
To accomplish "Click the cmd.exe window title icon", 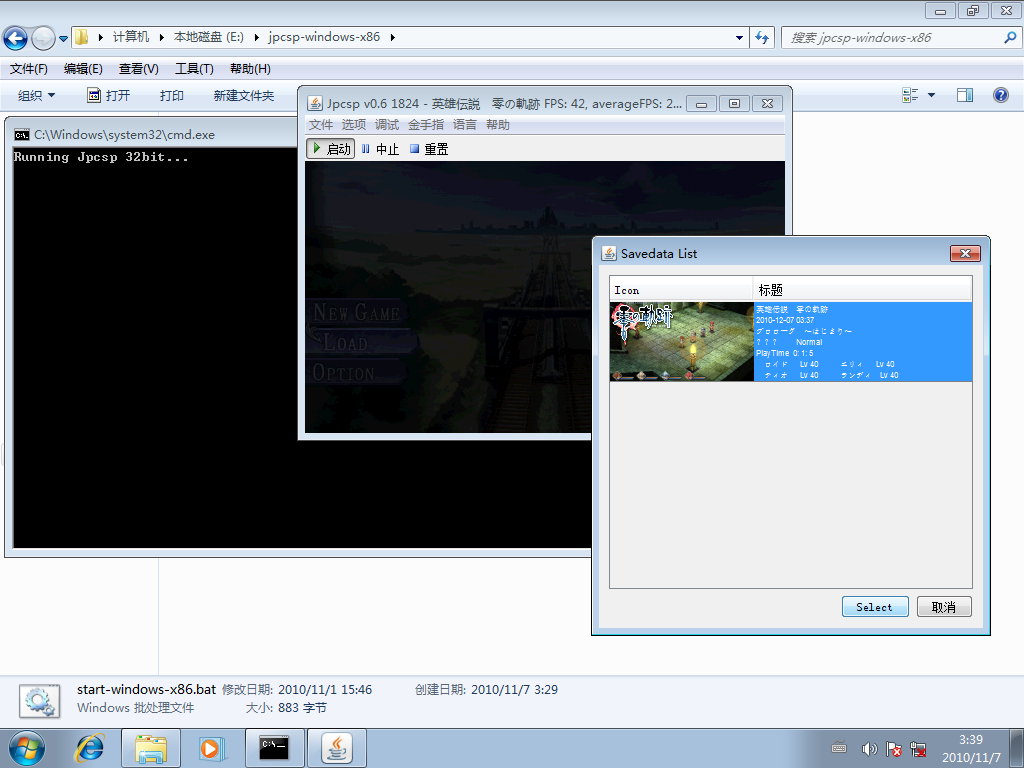I will pos(22,135).
